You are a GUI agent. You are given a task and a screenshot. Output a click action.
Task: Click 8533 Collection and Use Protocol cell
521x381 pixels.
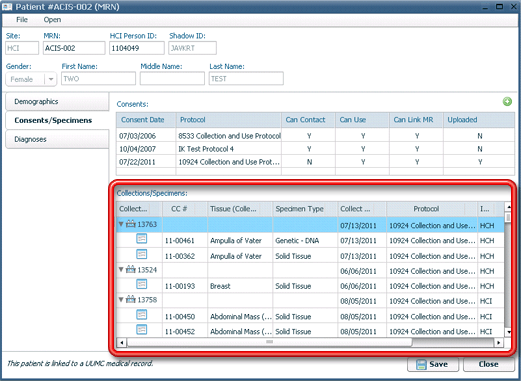(229, 136)
